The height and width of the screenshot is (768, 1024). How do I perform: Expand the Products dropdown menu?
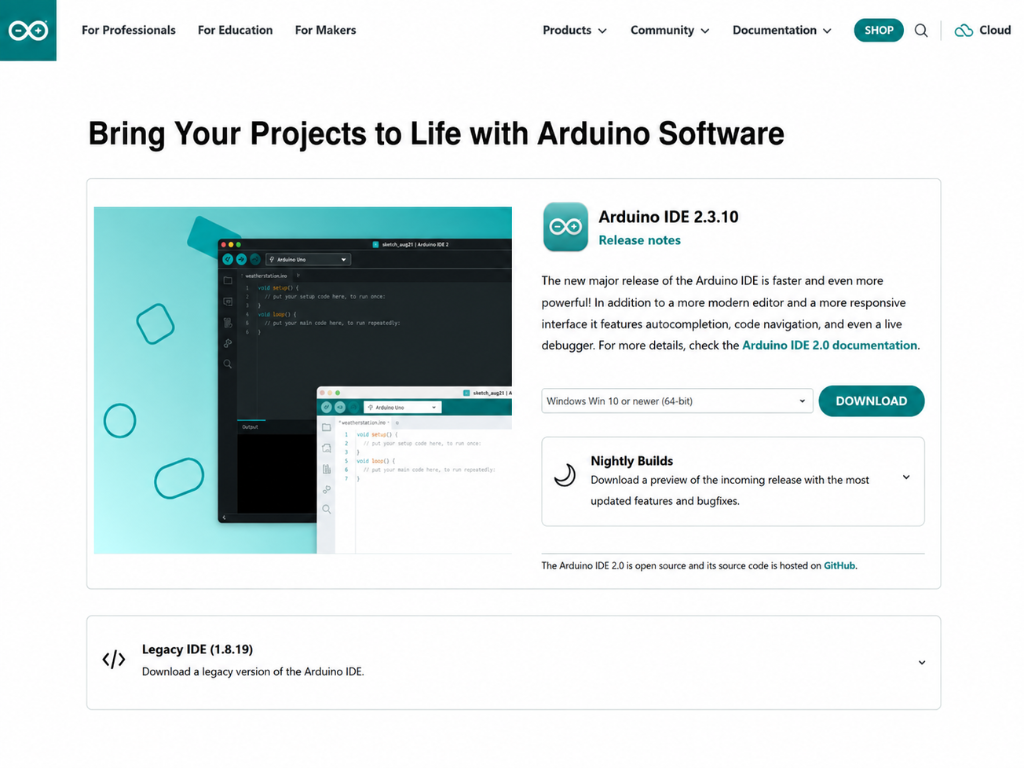[575, 30]
